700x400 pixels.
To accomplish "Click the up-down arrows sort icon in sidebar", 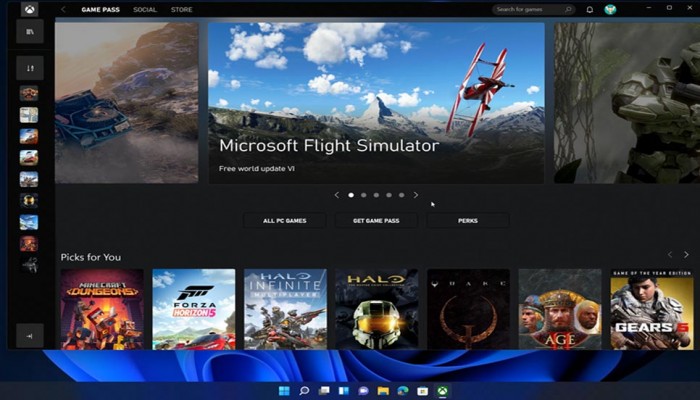I will (30, 68).
